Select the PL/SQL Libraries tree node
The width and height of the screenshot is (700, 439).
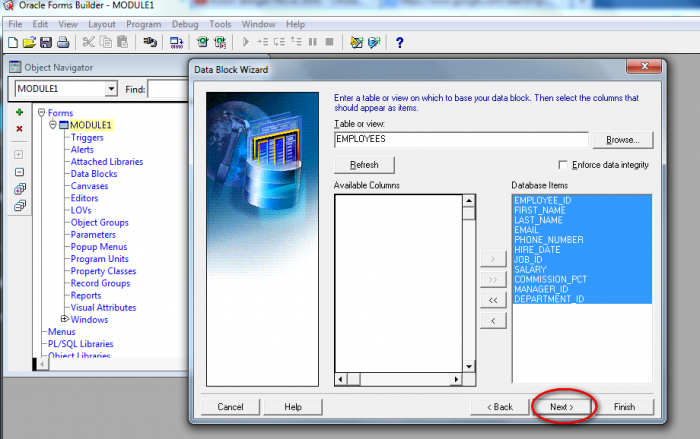click(x=81, y=344)
